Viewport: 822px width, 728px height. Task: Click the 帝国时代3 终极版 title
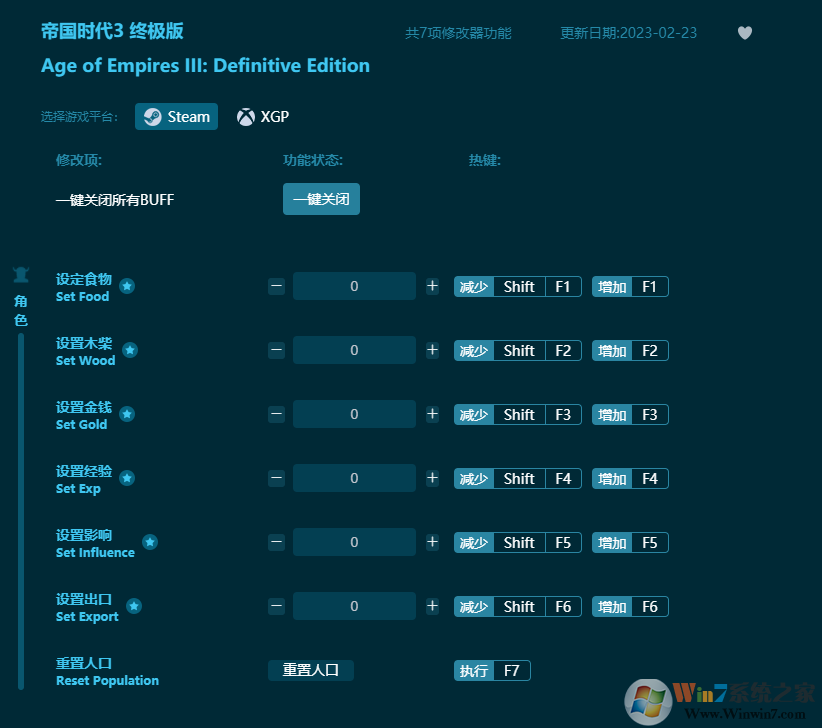pos(112,31)
